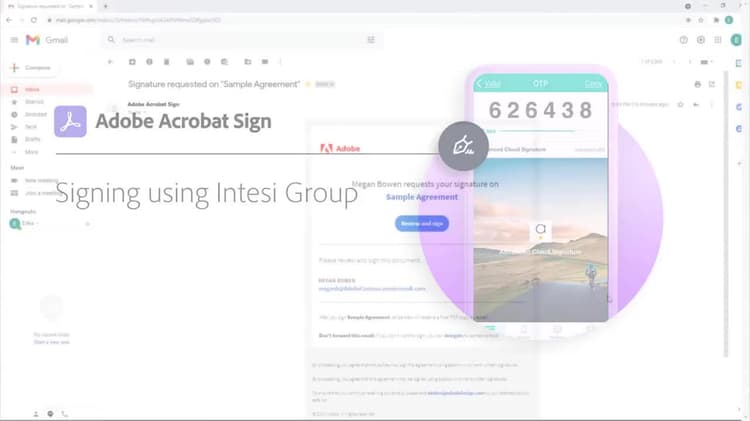The height and width of the screenshot is (421, 750).
Task: Open the conversation in a new window
Action: click(712, 84)
